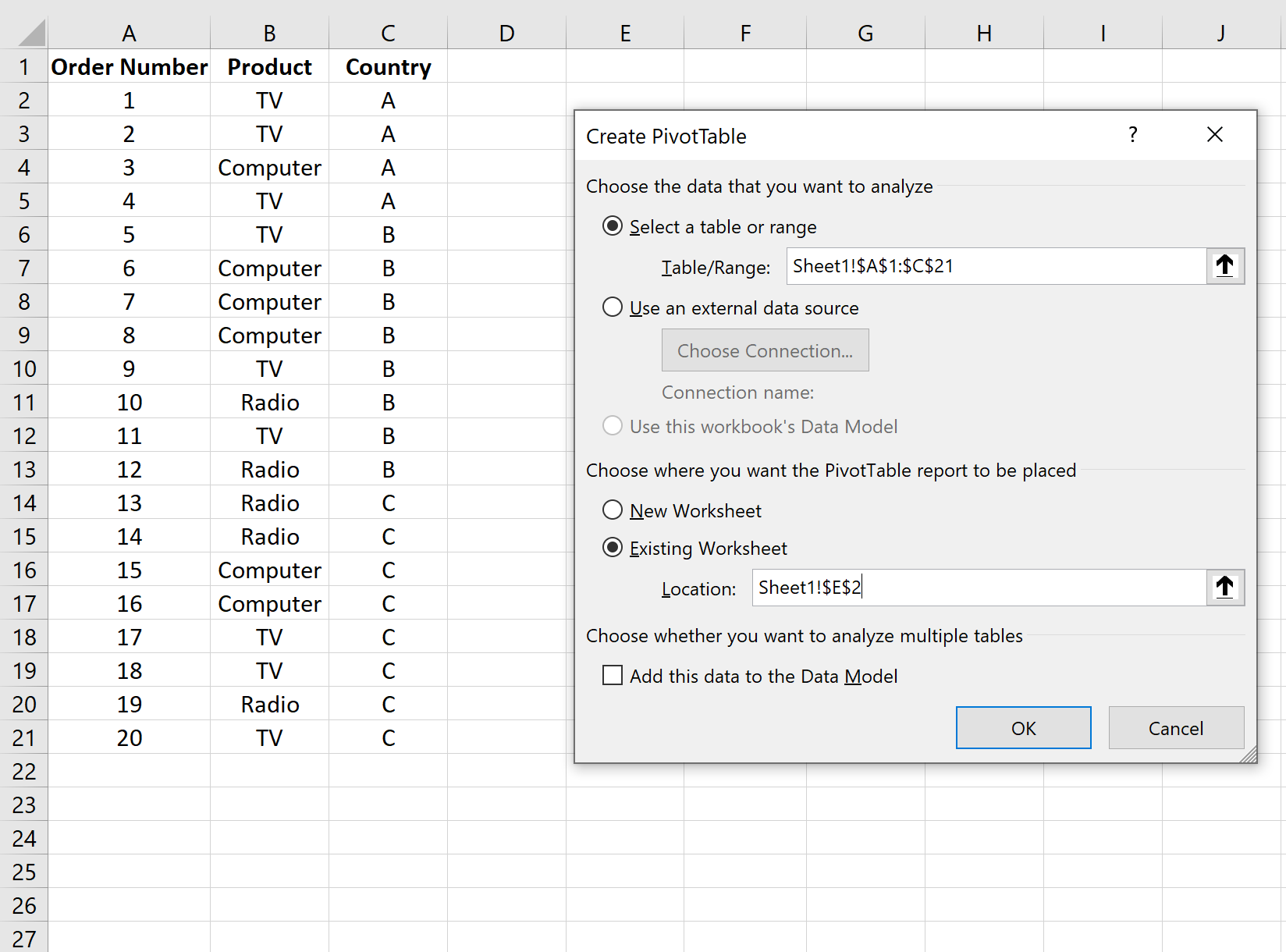
Task: Enable "Add this data to the Data Model"
Action: (613, 675)
